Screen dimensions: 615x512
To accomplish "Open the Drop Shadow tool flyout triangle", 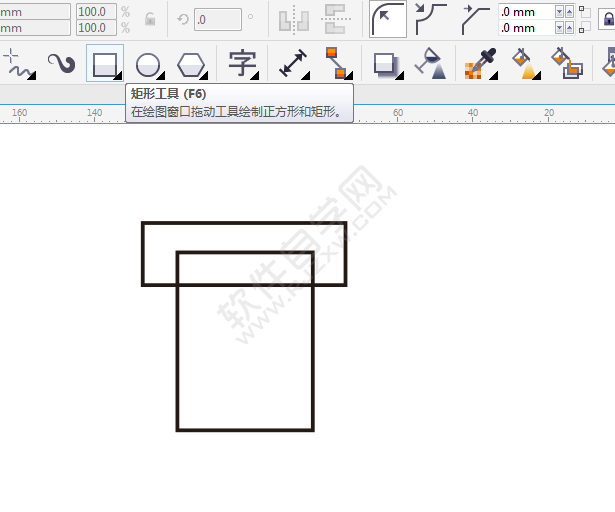I will point(400,76).
